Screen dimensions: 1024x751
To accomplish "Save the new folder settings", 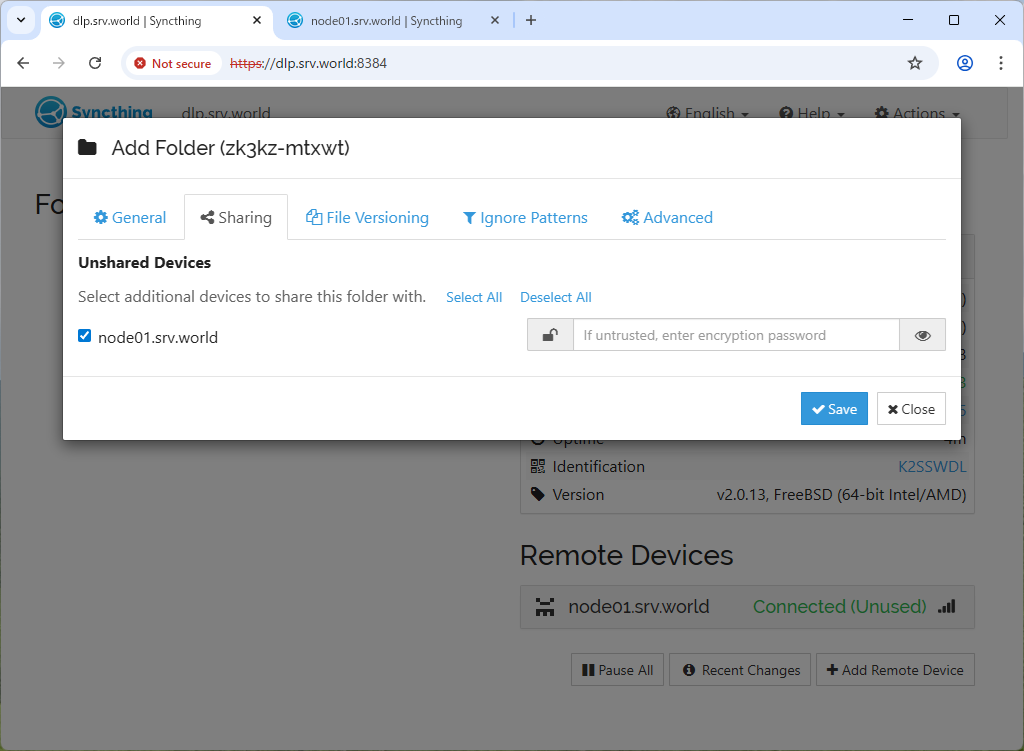I will tap(834, 409).
